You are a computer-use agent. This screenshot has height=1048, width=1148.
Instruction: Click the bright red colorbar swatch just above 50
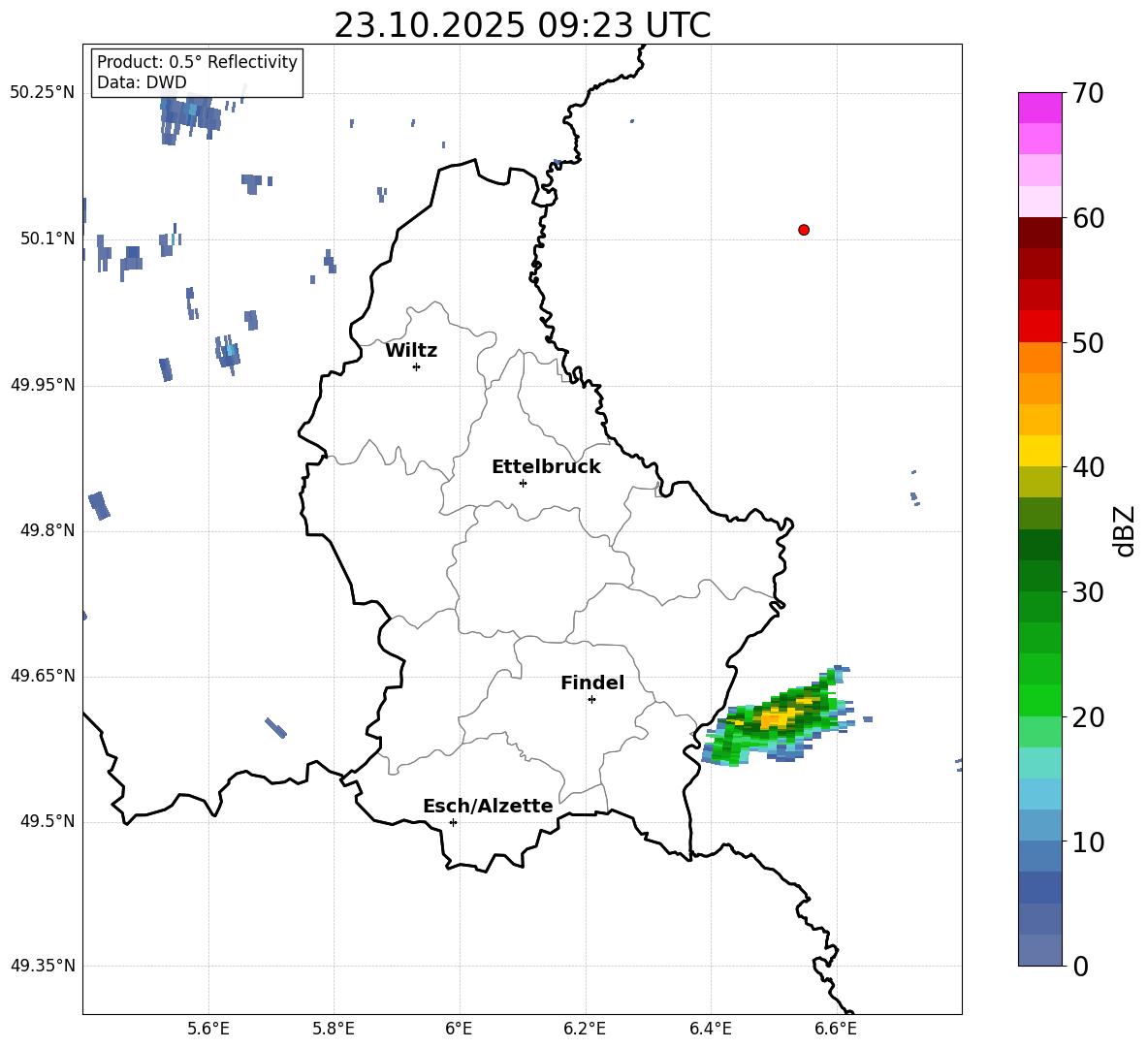coord(1039,327)
